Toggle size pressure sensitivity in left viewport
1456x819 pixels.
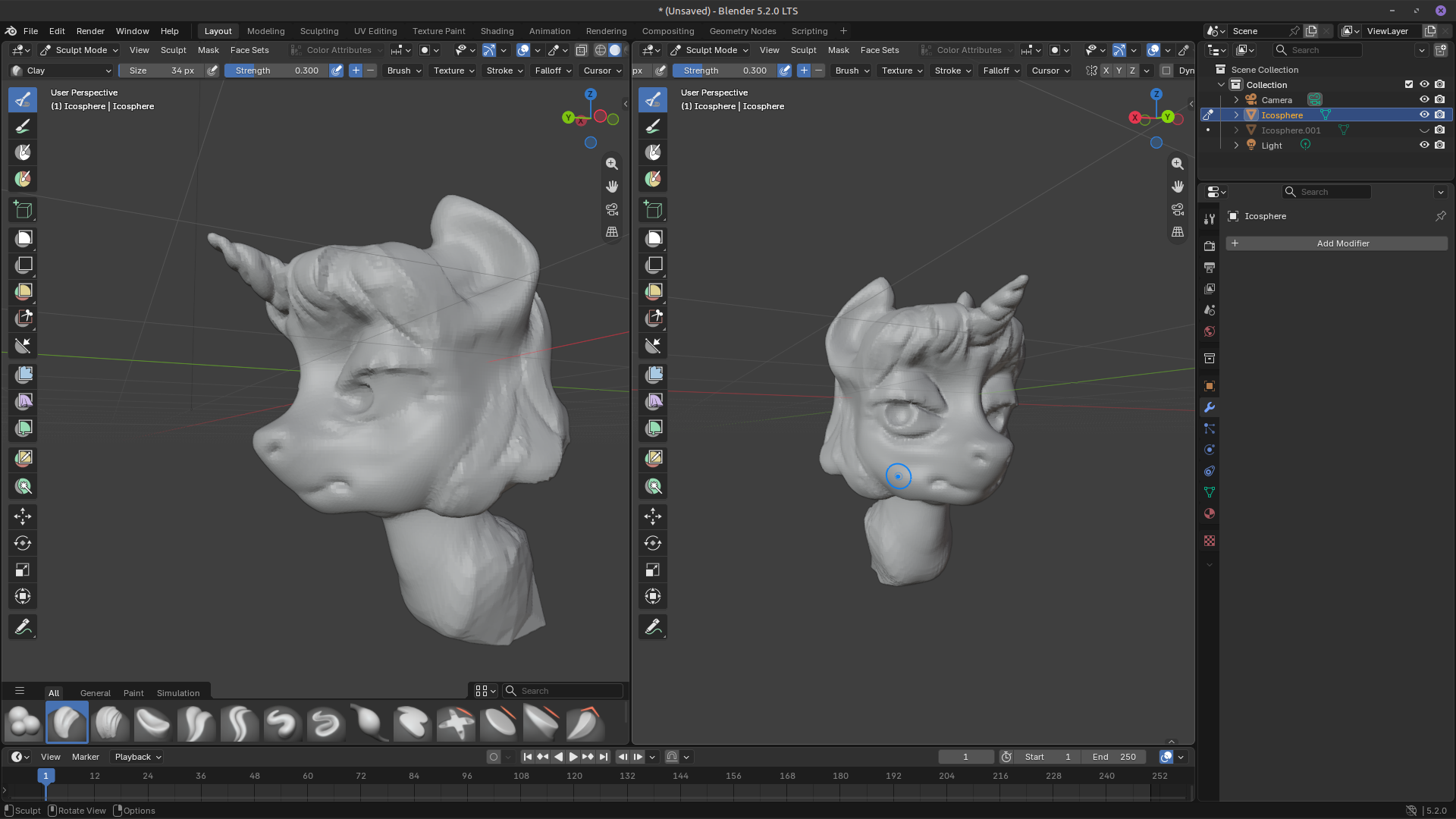click(x=212, y=71)
